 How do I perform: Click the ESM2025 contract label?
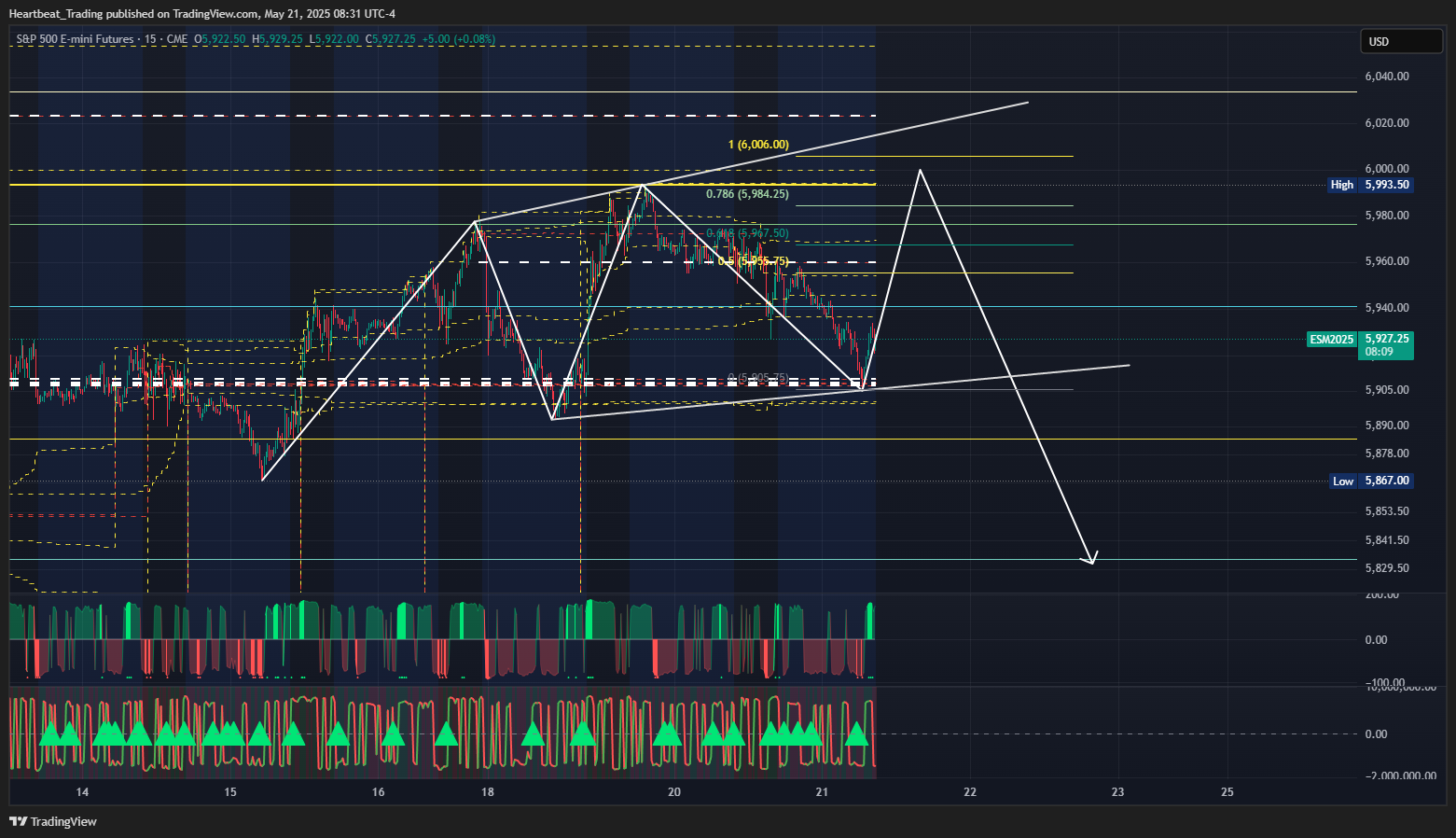click(1331, 340)
